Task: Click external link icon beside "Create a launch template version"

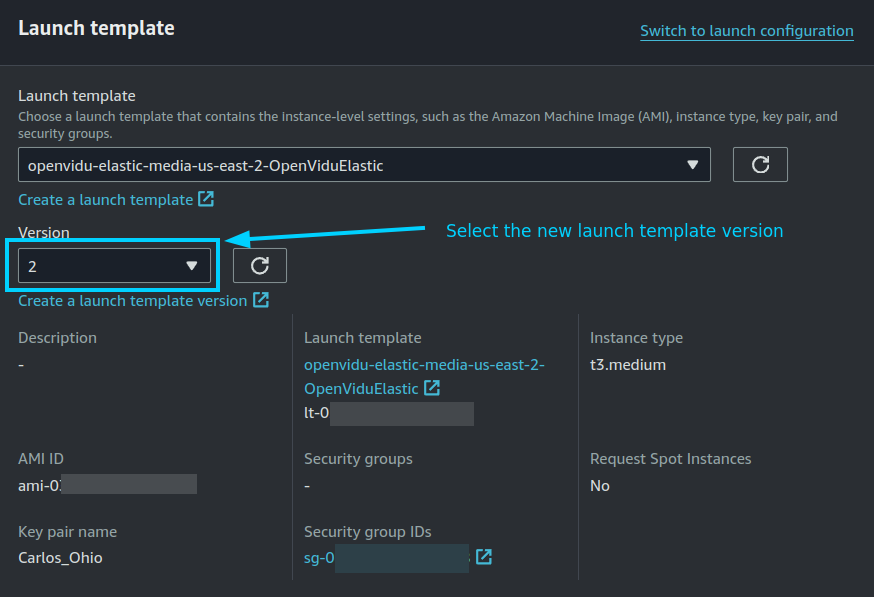Action: pos(261,300)
